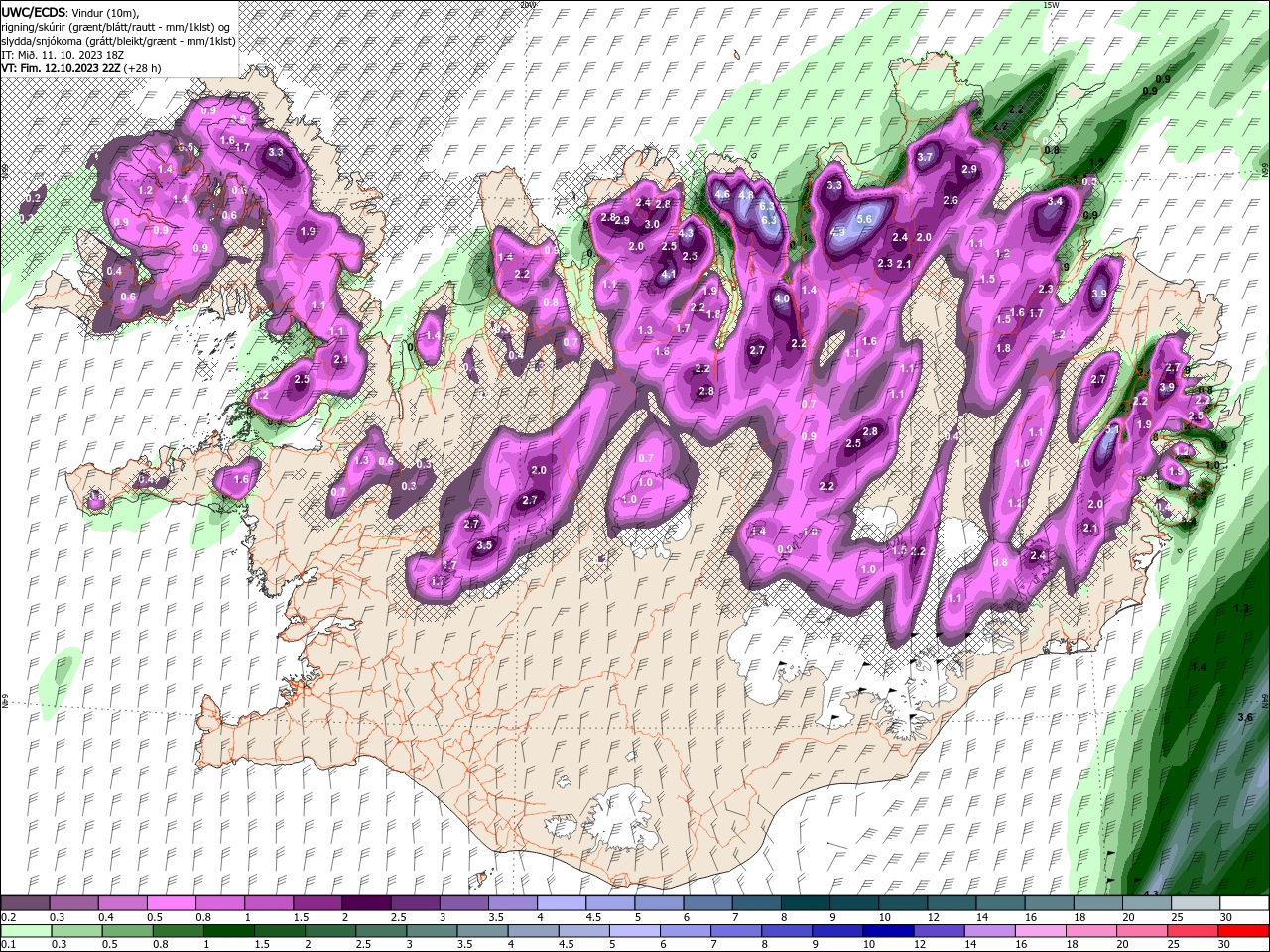Select the white last swatch in the top legend row
1270x952 pixels.
pyautogui.click(x=1243, y=903)
